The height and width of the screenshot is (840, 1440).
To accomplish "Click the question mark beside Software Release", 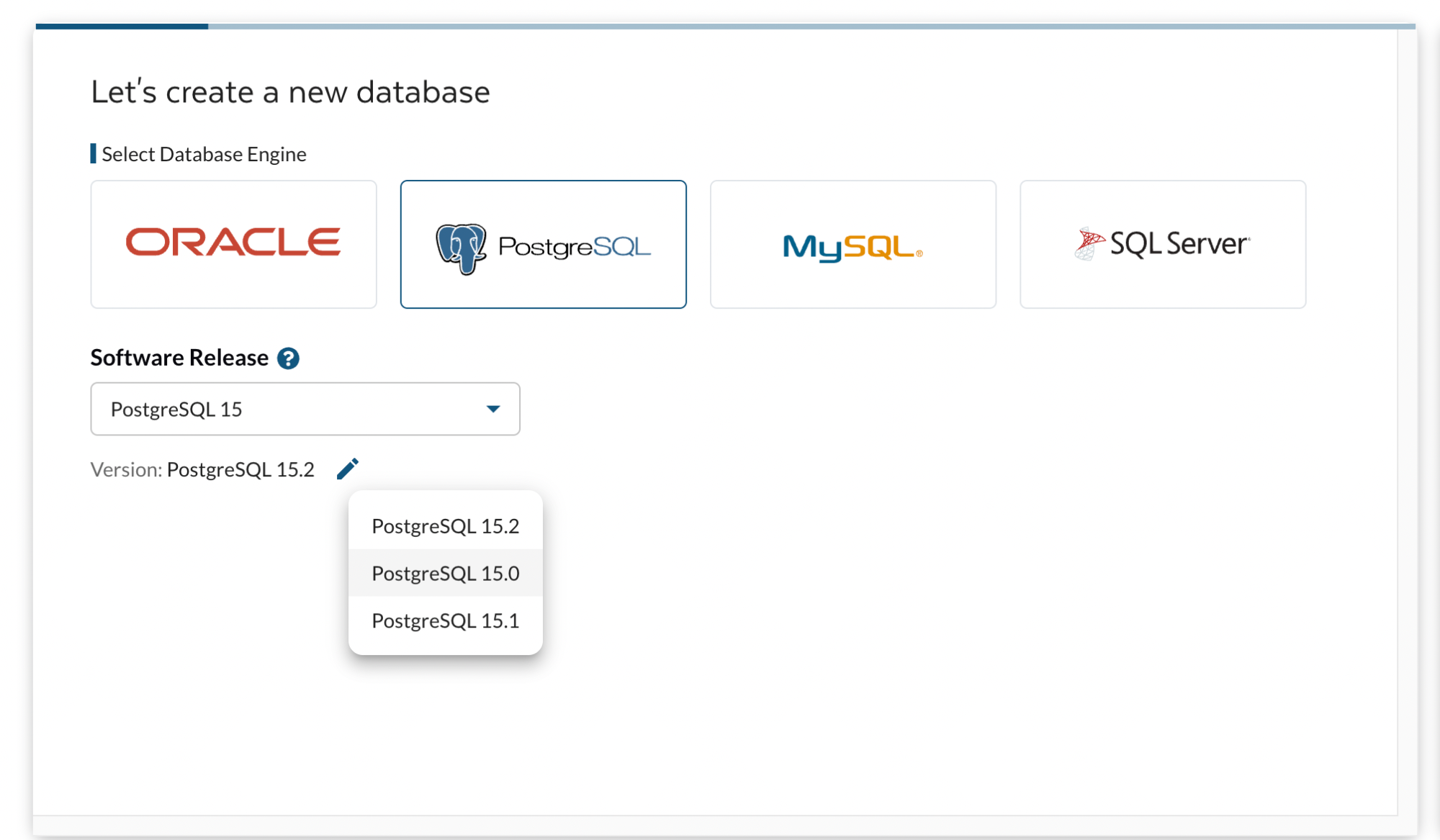I will pyautogui.click(x=287, y=358).
